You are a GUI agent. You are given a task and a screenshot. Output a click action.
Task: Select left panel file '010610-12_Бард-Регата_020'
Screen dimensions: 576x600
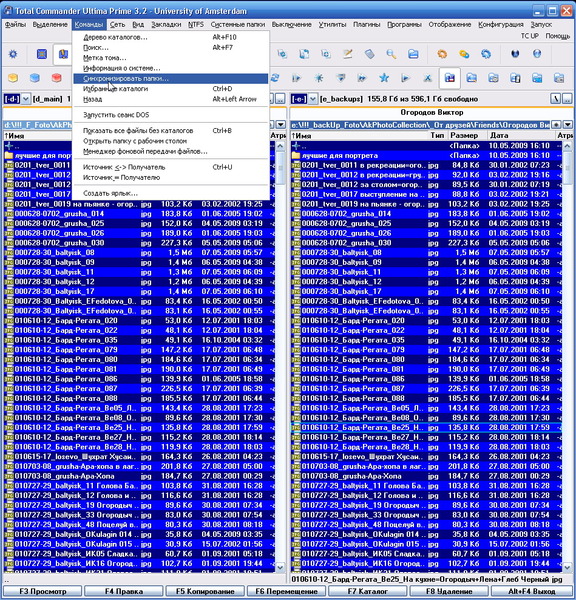[139, 321]
